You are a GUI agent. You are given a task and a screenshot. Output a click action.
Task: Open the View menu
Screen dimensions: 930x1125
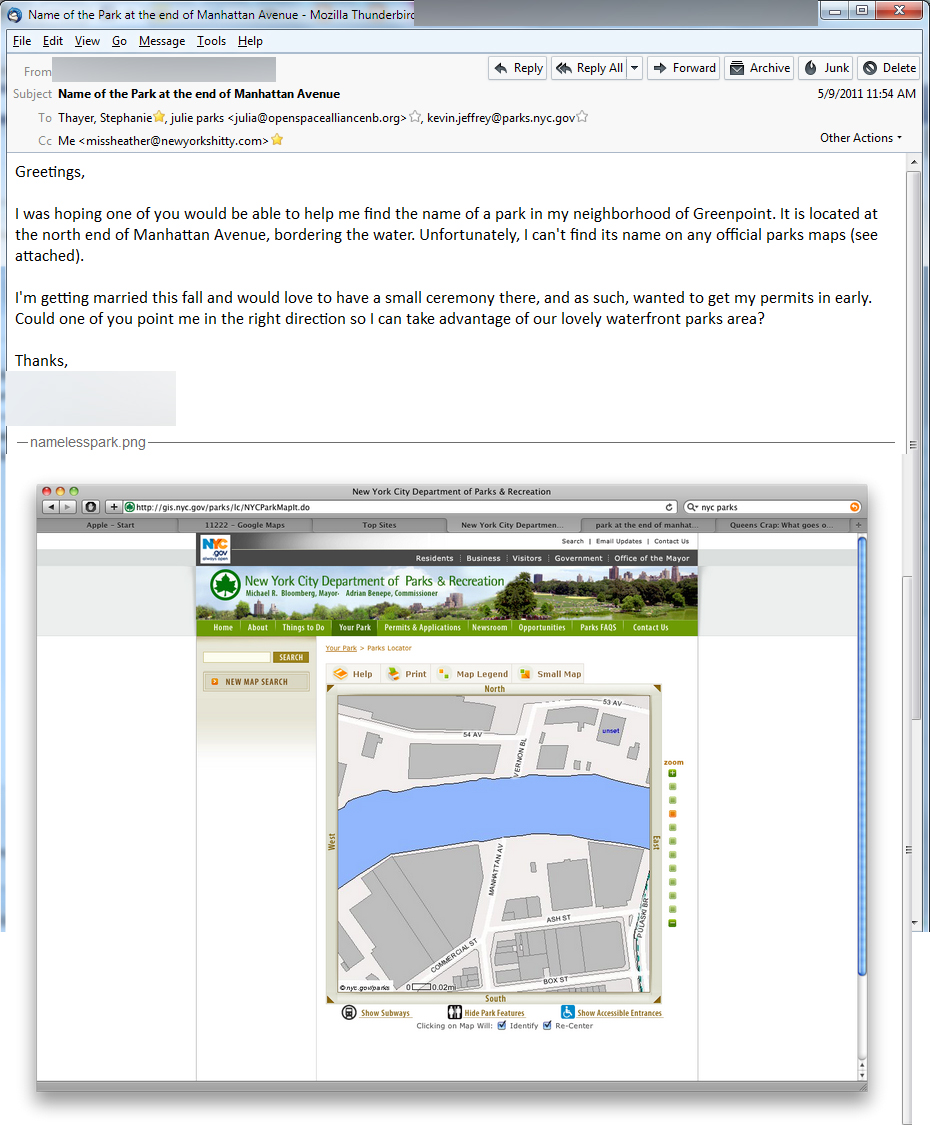[87, 41]
